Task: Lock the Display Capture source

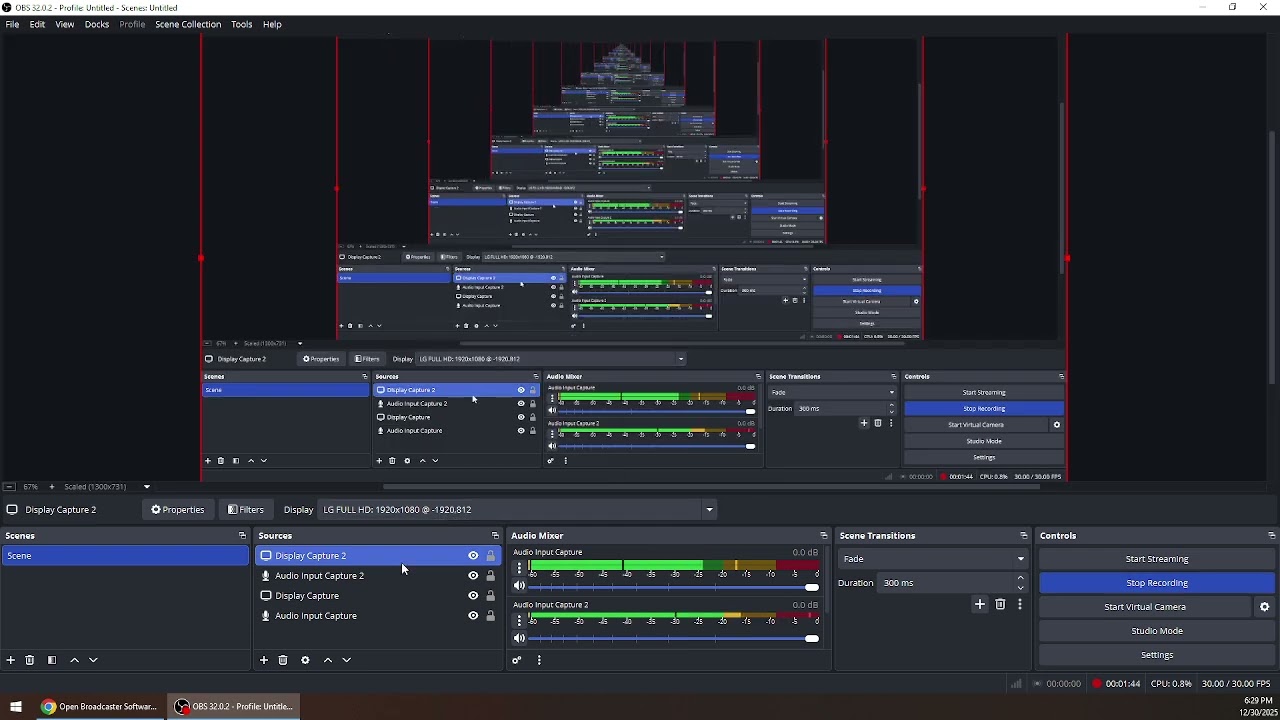Action: pyautogui.click(x=490, y=596)
